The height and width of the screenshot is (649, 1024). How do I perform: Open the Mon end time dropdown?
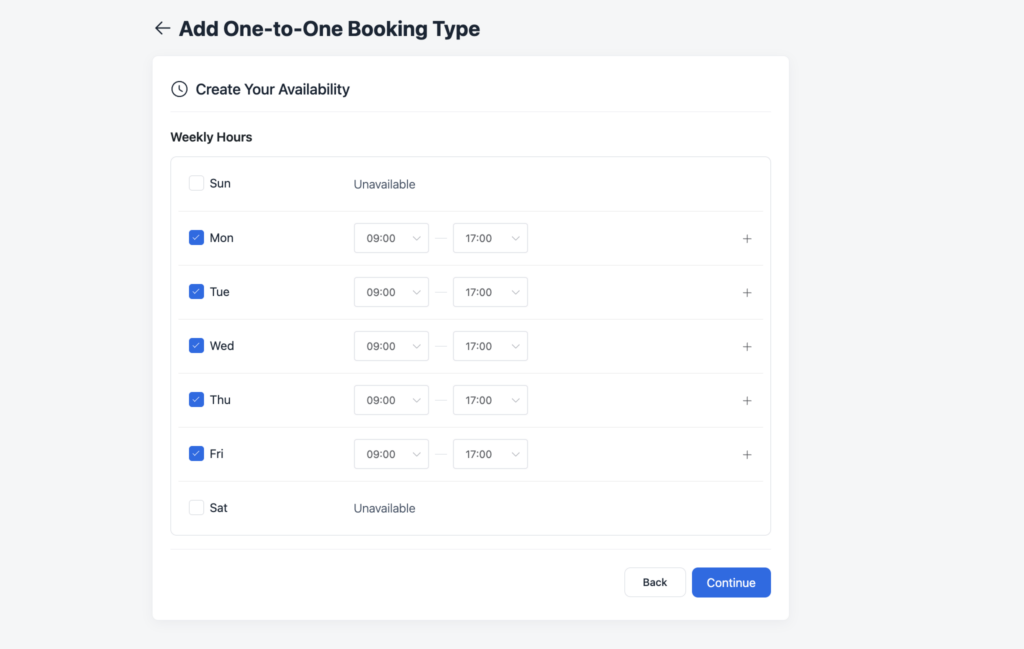(490, 238)
